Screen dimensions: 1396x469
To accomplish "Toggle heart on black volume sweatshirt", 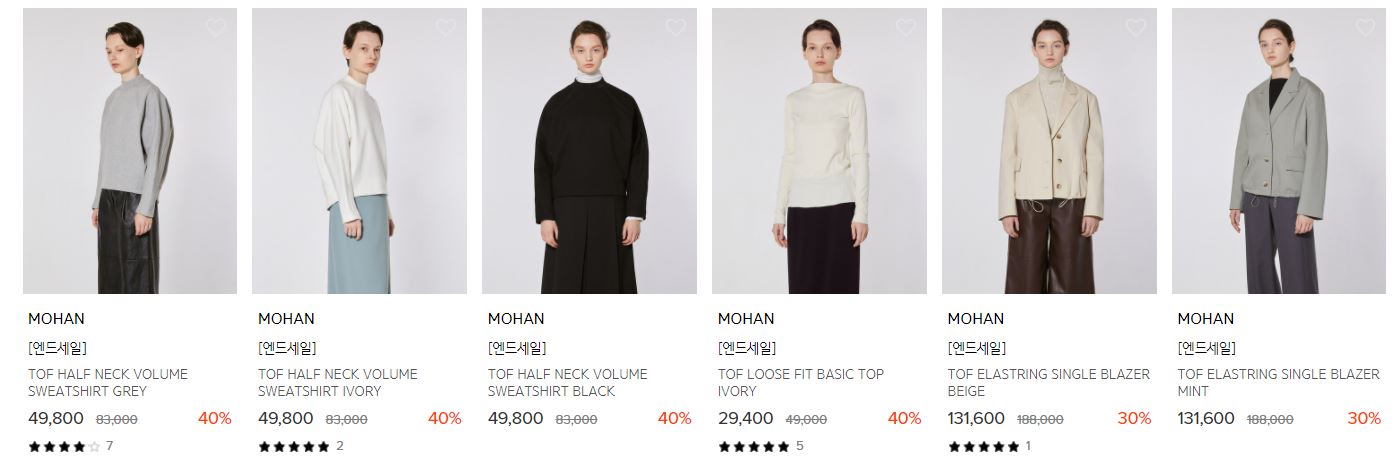I will (676, 28).
